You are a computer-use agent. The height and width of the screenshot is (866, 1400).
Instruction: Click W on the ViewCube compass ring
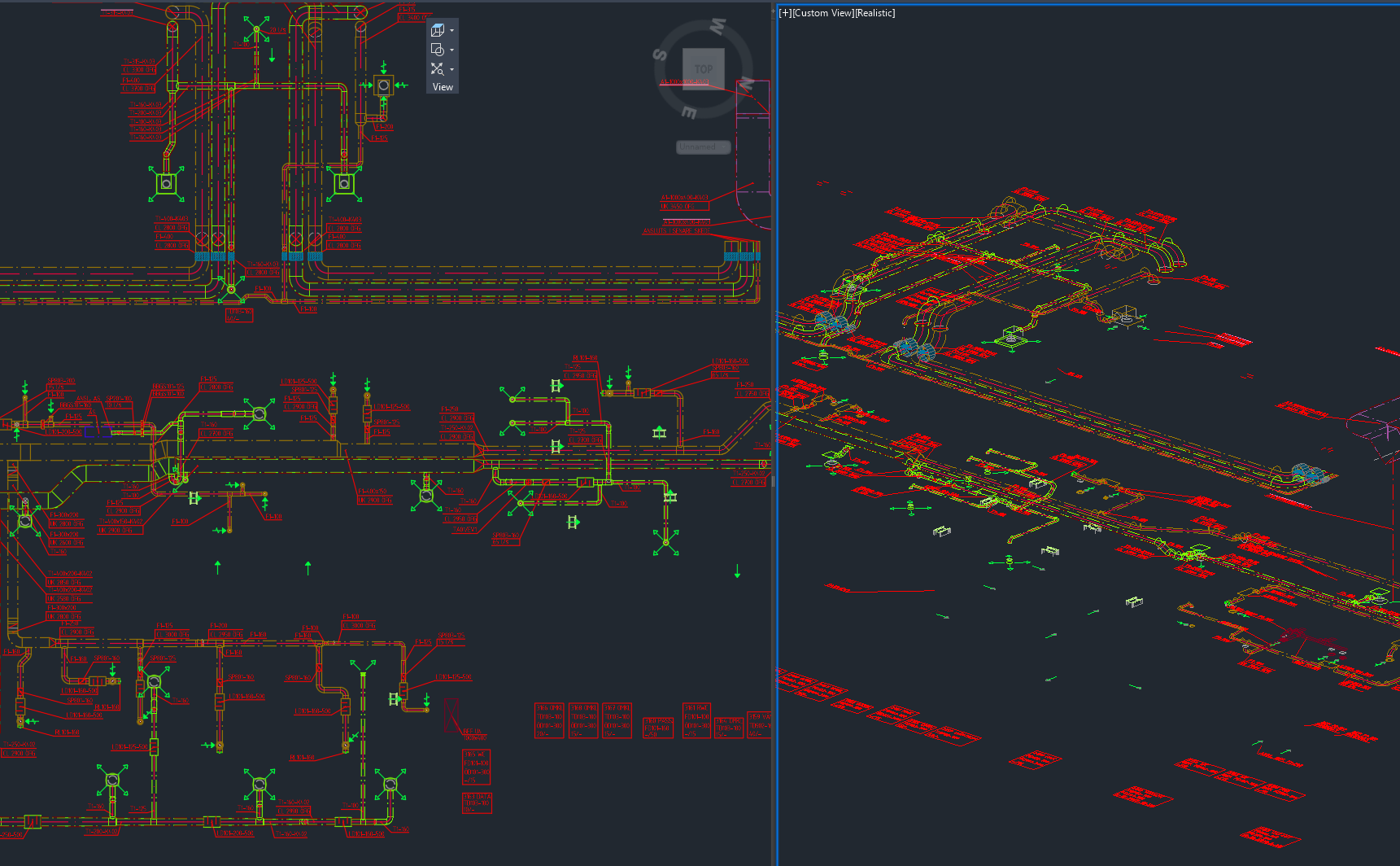click(717, 26)
